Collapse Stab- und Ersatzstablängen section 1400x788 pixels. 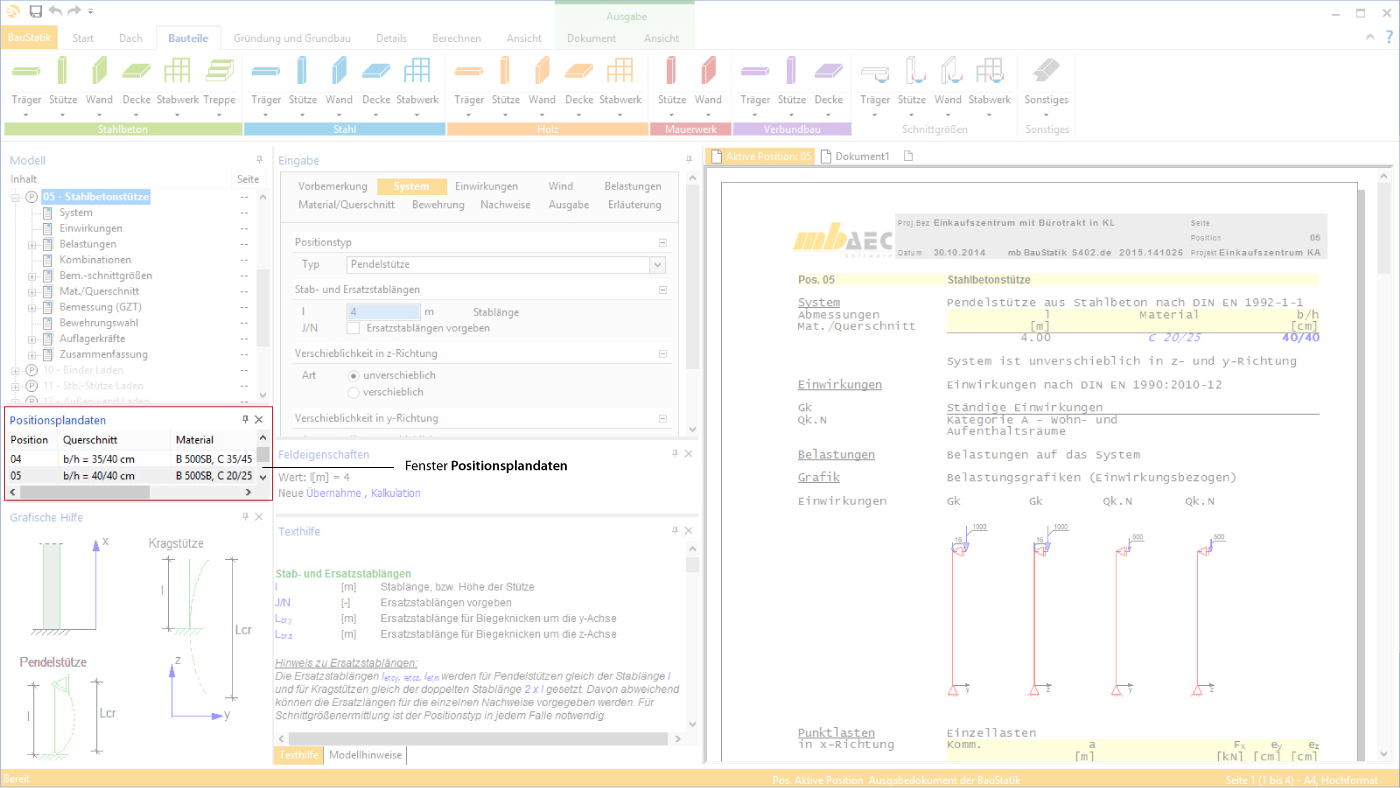pyautogui.click(x=662, y=290)
